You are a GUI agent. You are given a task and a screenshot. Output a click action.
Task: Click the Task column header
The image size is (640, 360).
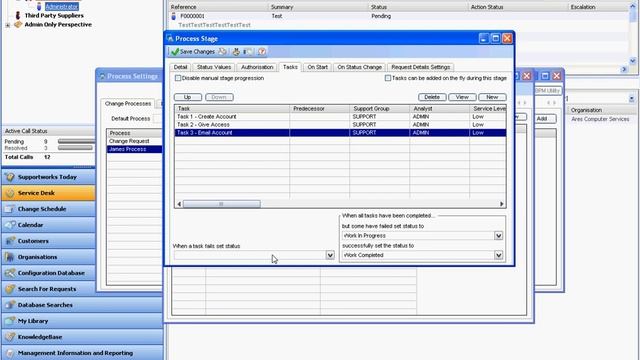[x=232, y=109]
